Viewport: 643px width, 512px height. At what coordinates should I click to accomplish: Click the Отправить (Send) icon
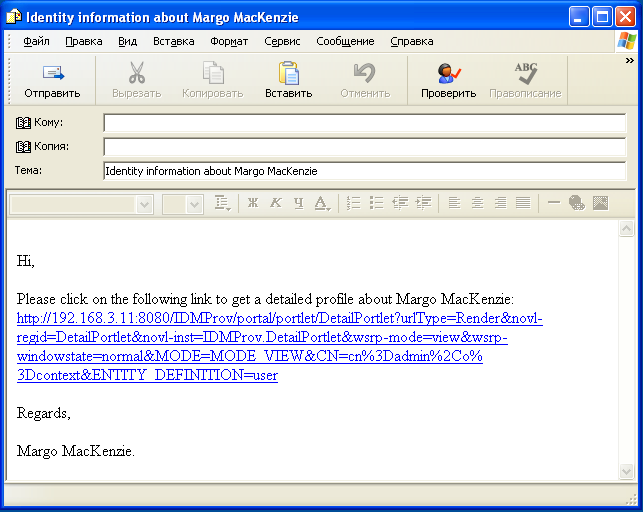[x=52, y=73]
